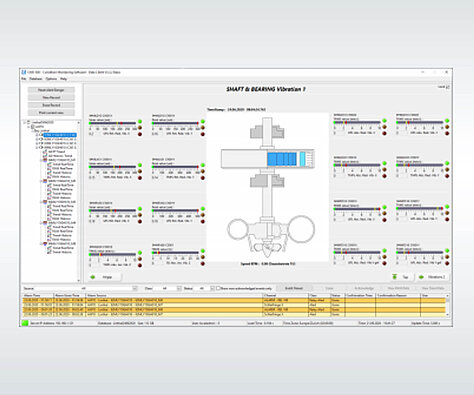Image resolution: width=474 pixels, height=395 pixels.
Task: Click the green connection status icon in status bar
Action: [25, 323]
